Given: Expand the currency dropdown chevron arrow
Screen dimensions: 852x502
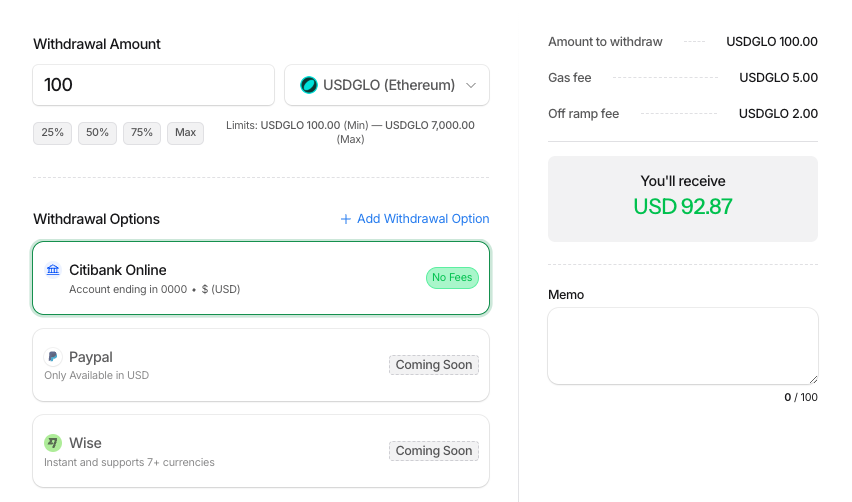Looking at the screenshot, I should point(471,85).
